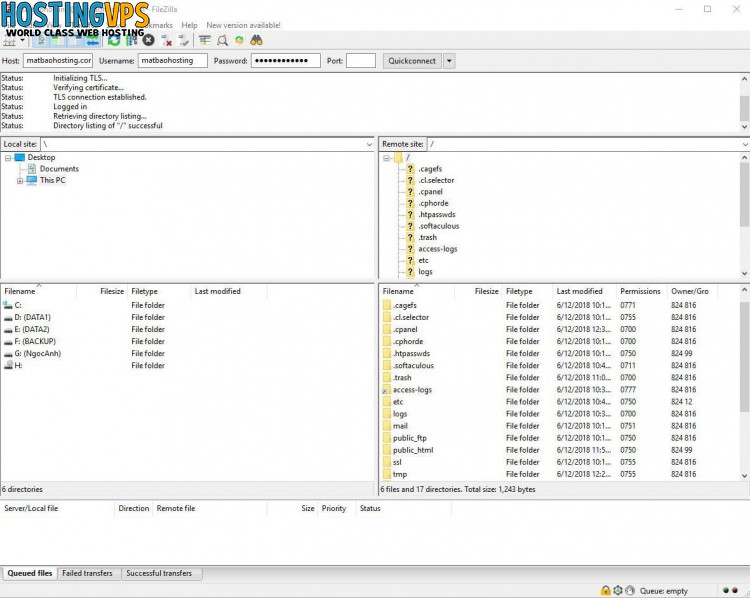
Task: Open the 'New version available!' menu
Action: [x=243, y=25]
